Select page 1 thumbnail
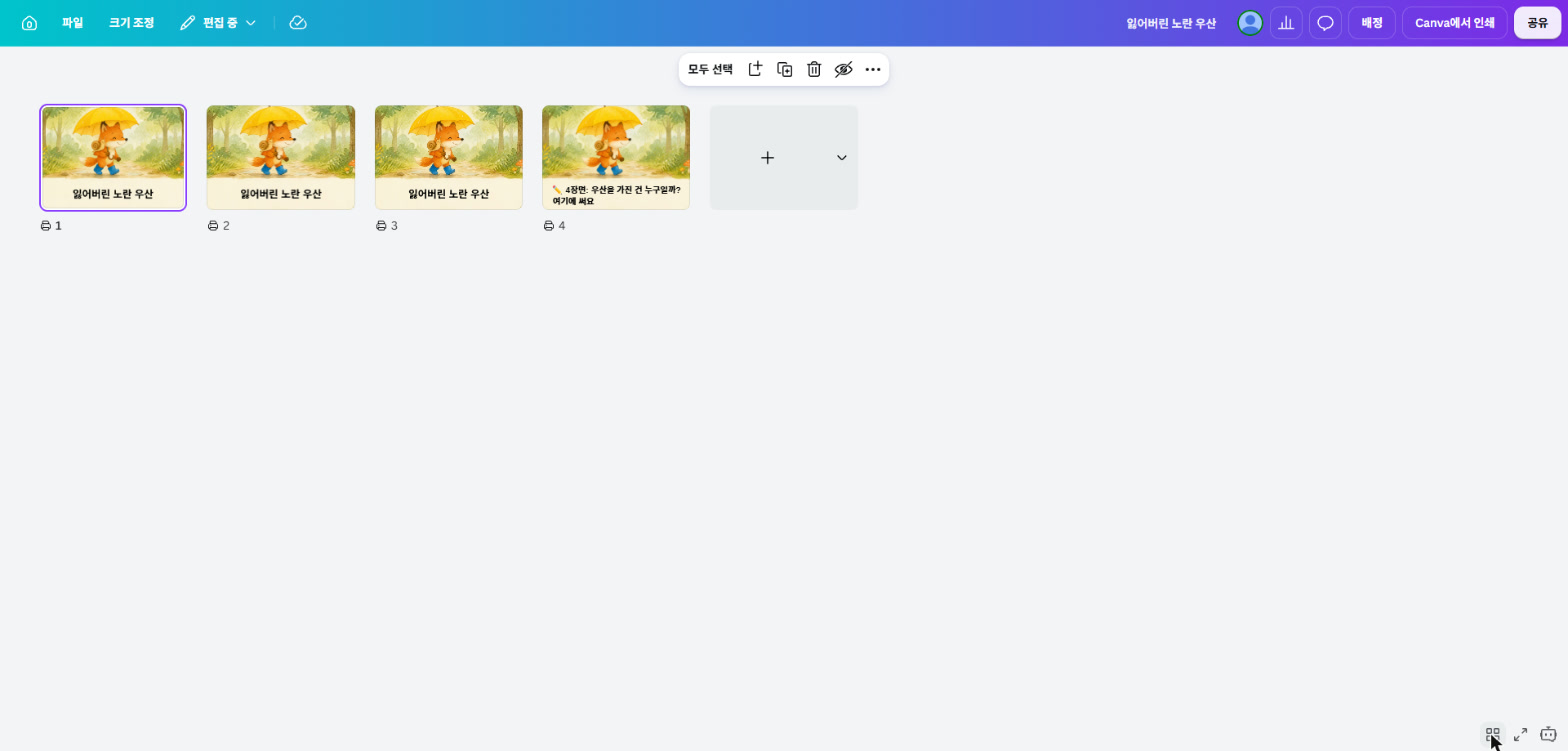This screenshot has height=751, width=1568. click(x=113, y=158)
